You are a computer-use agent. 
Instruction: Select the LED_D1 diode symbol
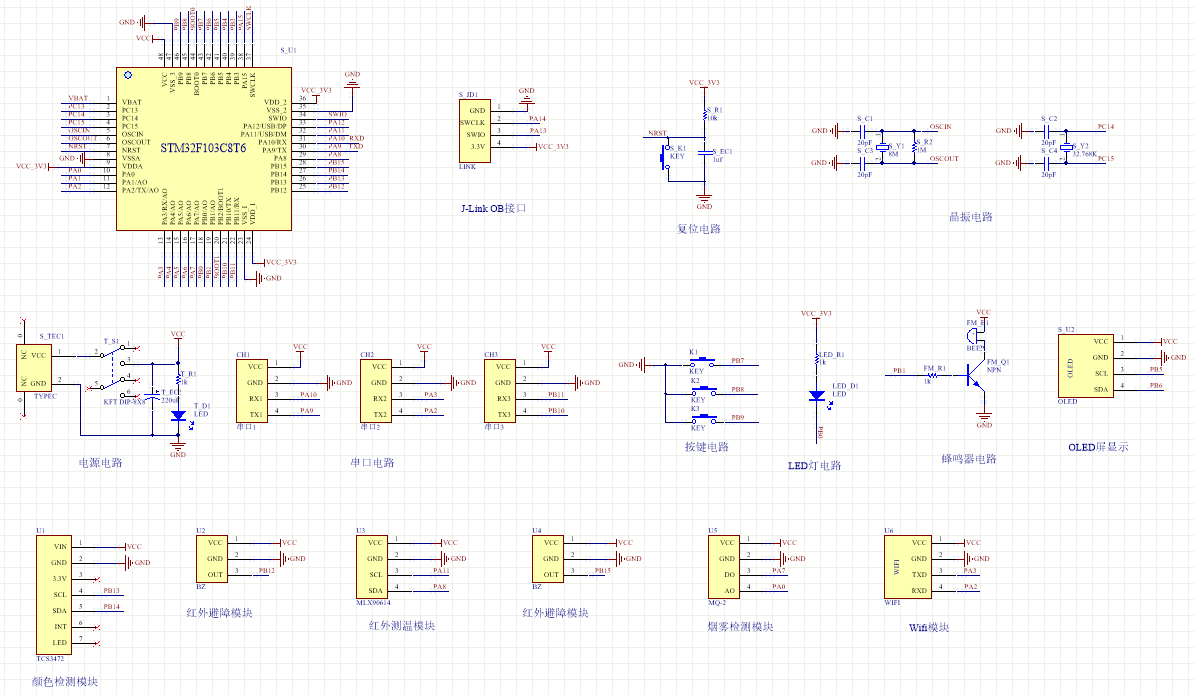tap(817, 395)
